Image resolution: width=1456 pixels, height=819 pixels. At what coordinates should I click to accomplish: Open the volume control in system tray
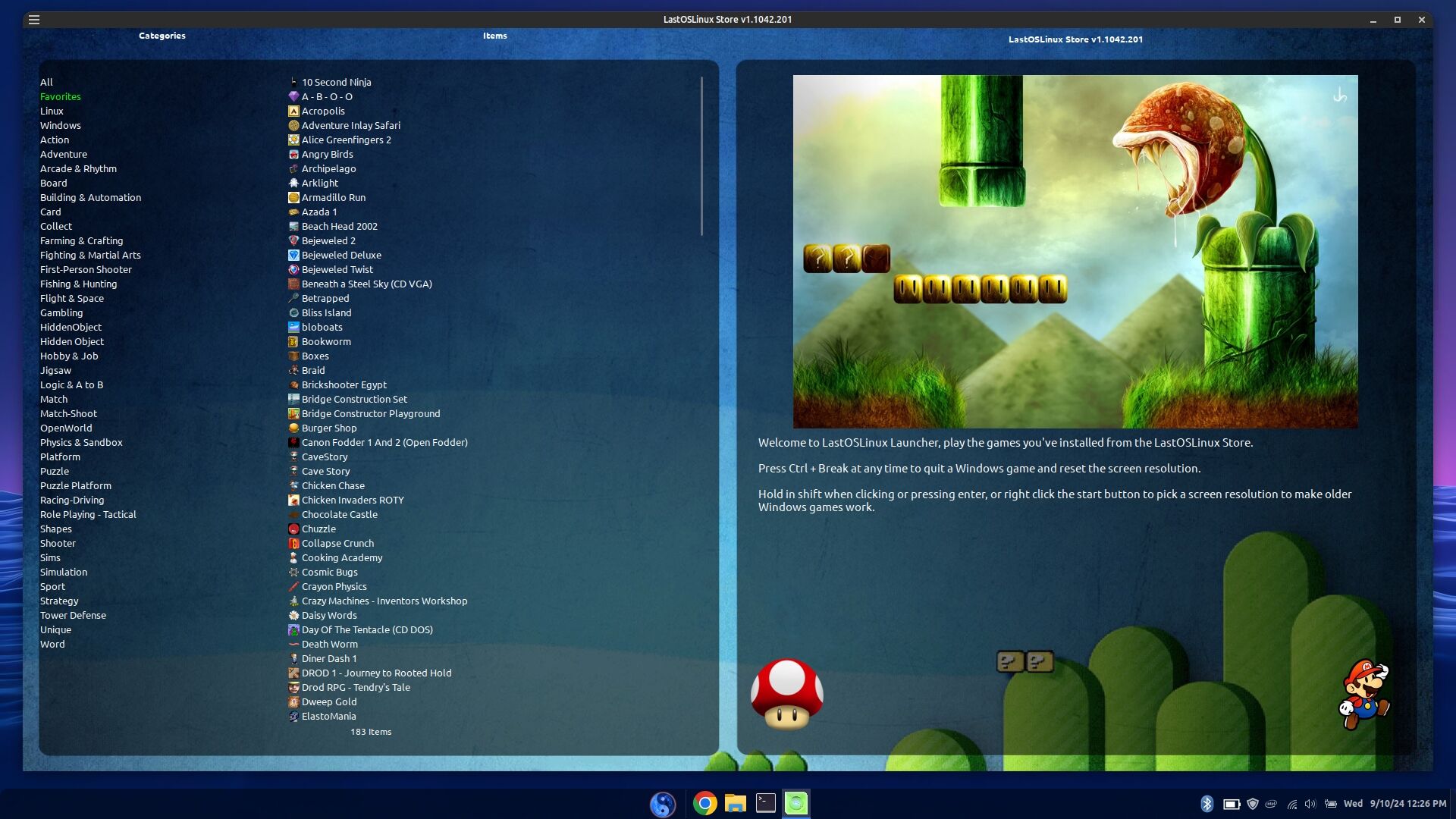pos(1310,804)
